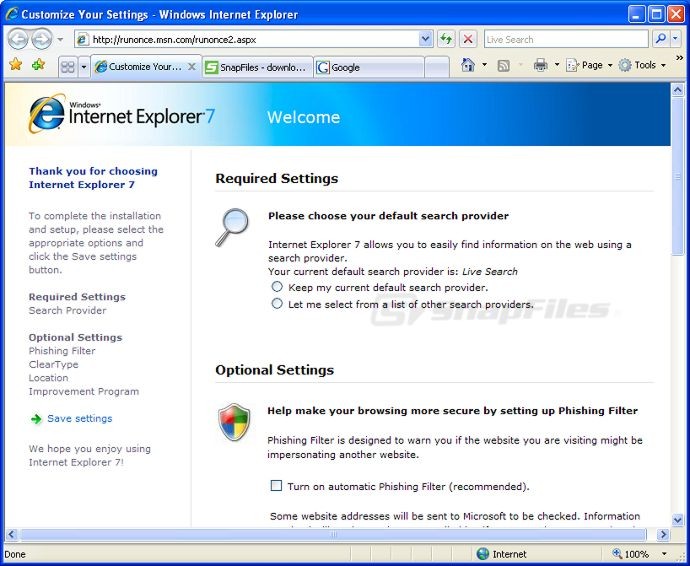Open the Page menu
This screenshot has height=566, width=690.
point(589,65)
